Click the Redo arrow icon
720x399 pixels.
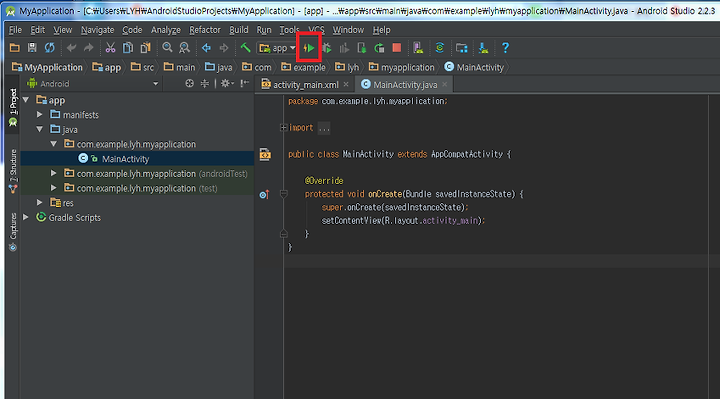pos(89,48)
